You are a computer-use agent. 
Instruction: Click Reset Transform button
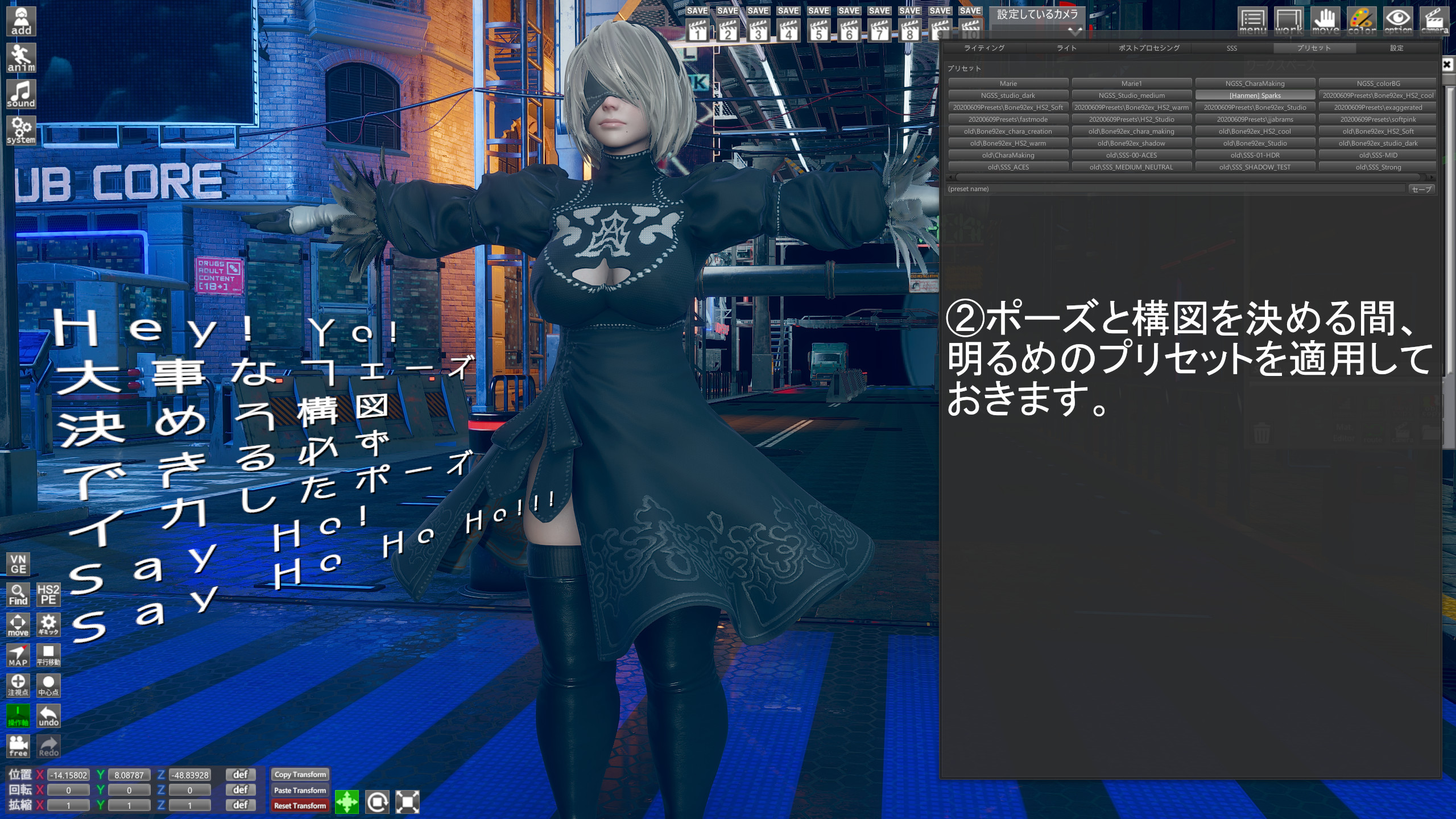(x=300, y=805)
